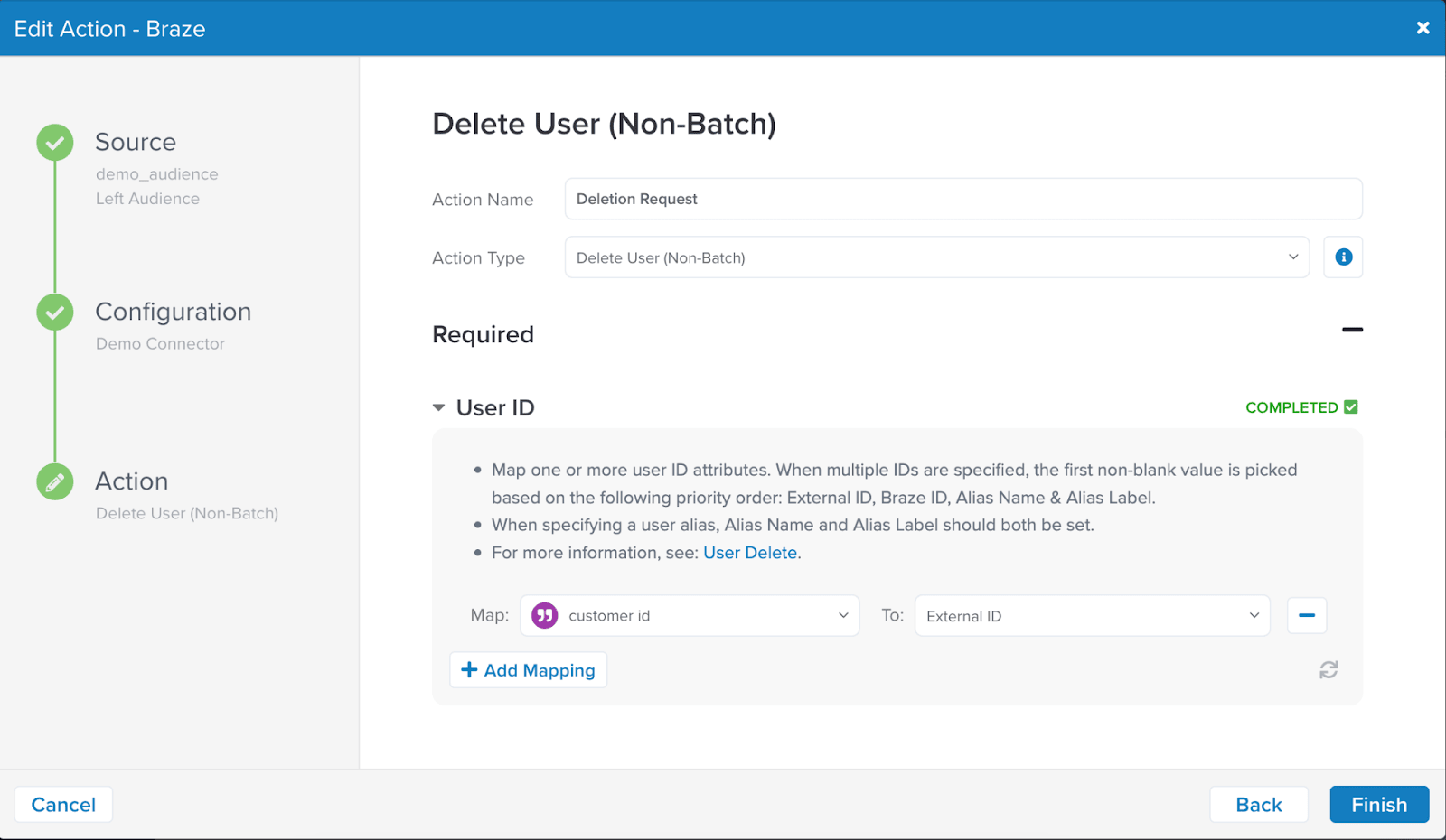Click the Configuration step checkmark icon

pyautogui.click(x=55, y=313)
